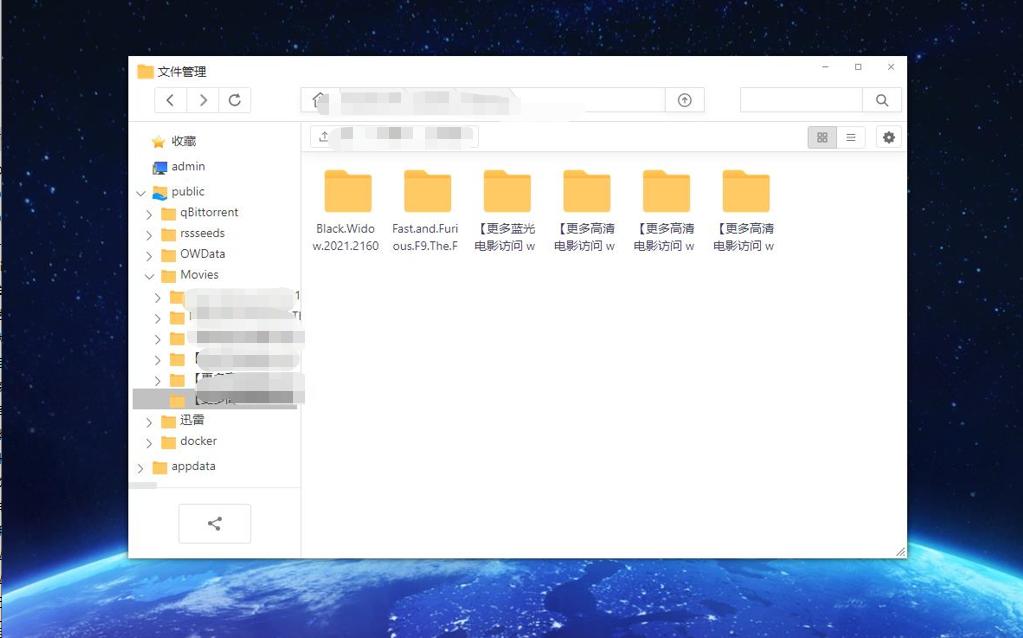Image resolution: width=1023 pixels, height=638 pixels.
Task: Collapse the public folder tree
Action: 140,191
